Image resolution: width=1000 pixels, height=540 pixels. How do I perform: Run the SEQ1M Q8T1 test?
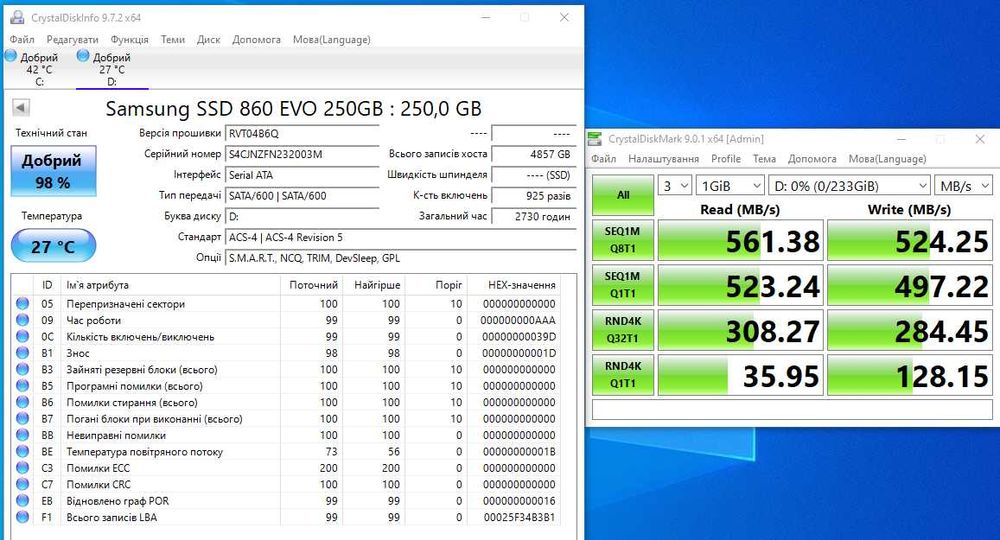pyautogui.click(x=623, y=240)
